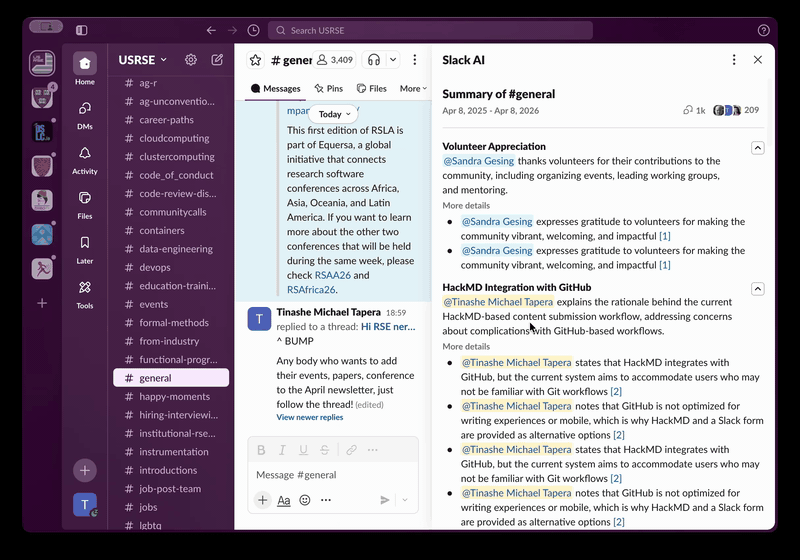Send the message with arrow button
Screen dimensions: 800x560
[385, 500]
